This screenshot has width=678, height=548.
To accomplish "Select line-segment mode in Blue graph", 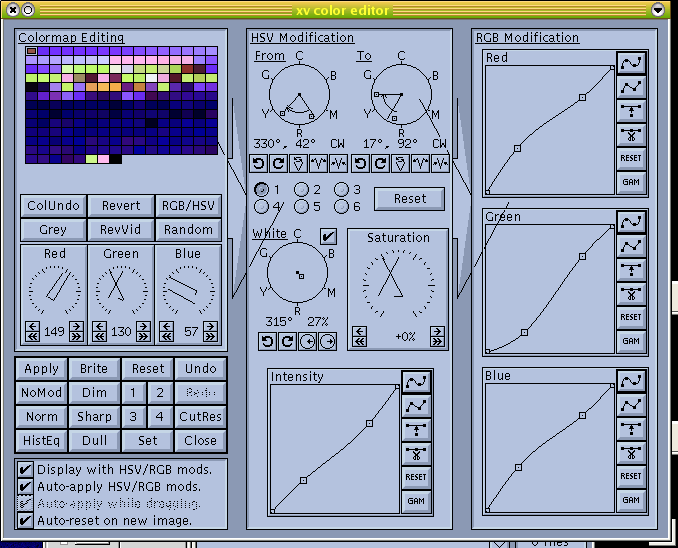I will point(631,405).
